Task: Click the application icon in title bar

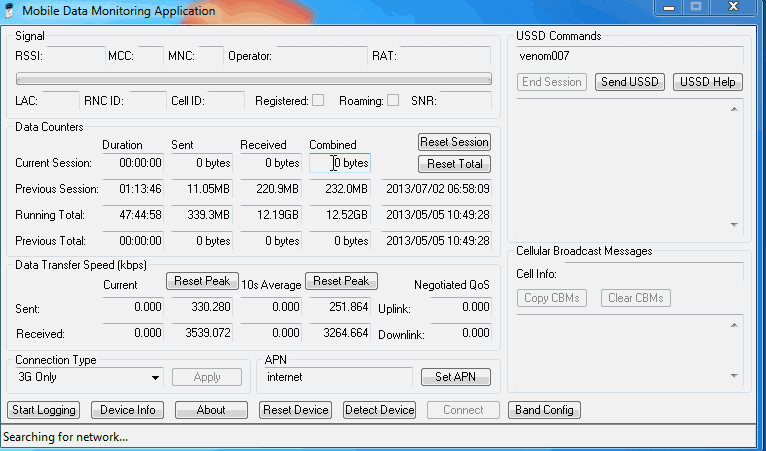Action: tap(9, 10)
